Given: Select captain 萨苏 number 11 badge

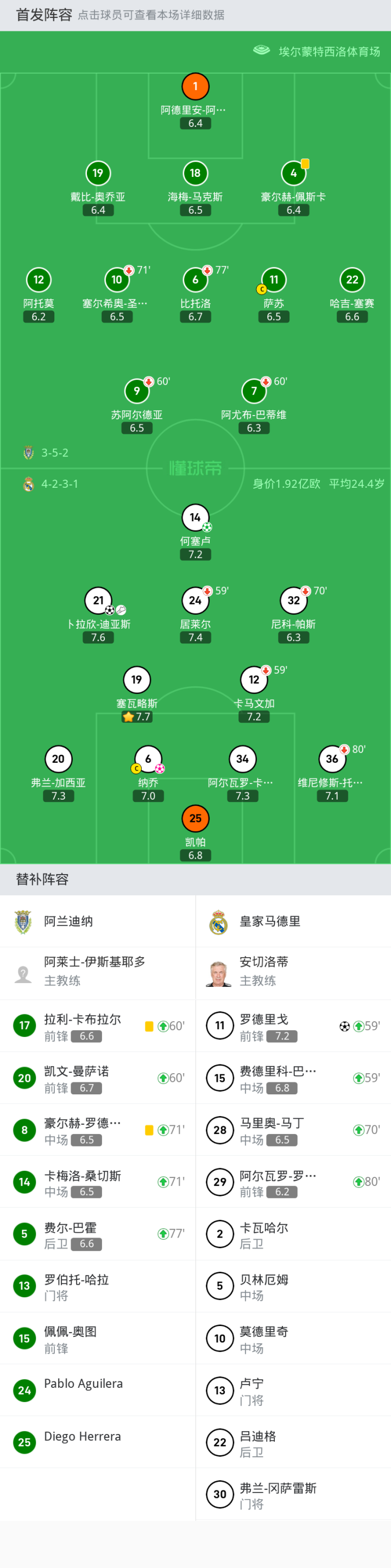Looking at the screenshot, I should (x=274, y=280).
